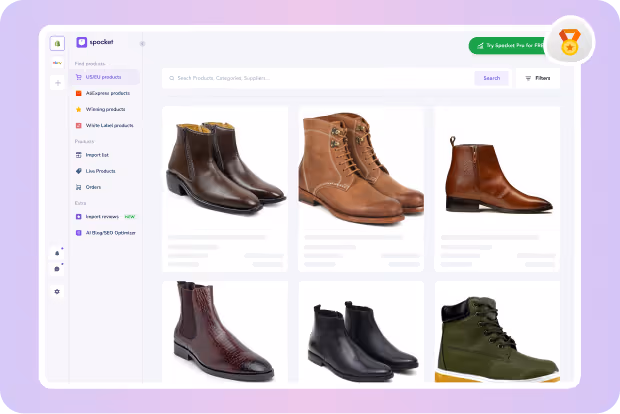The image size is (620, 414).
Task: Open Import reviews
Action: click(102, 217)
